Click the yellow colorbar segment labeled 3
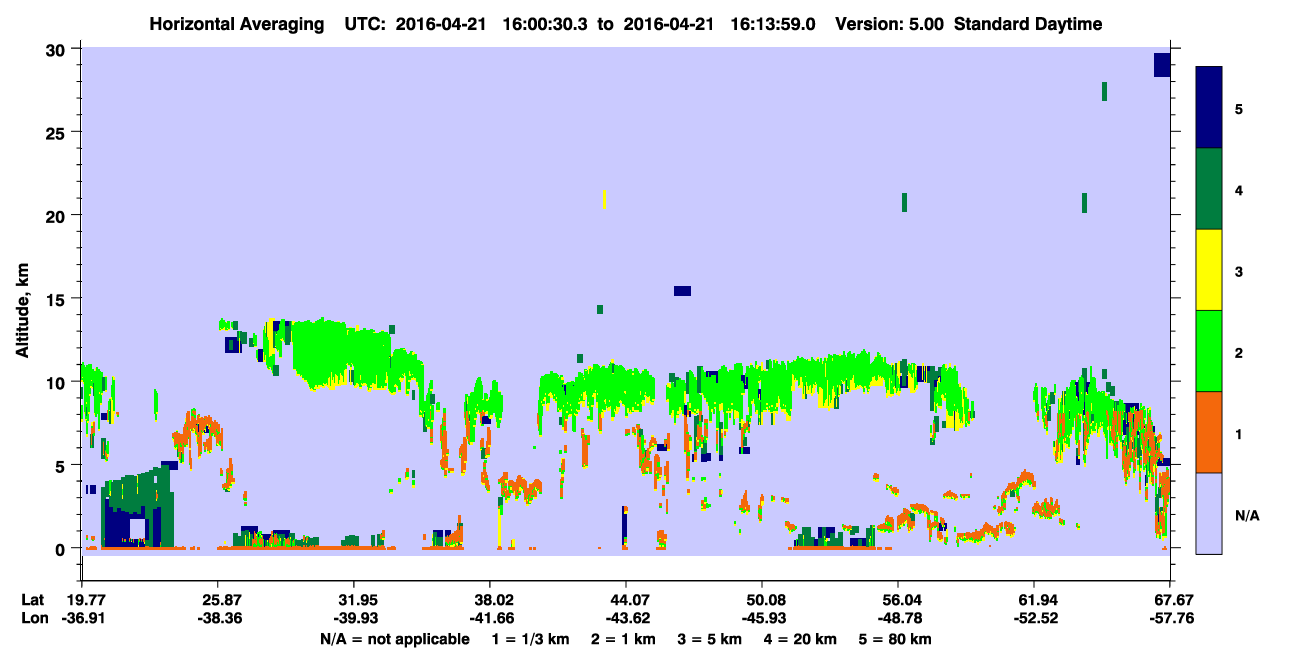This screenshot has height=667, width=1300. pos(1209,270)
